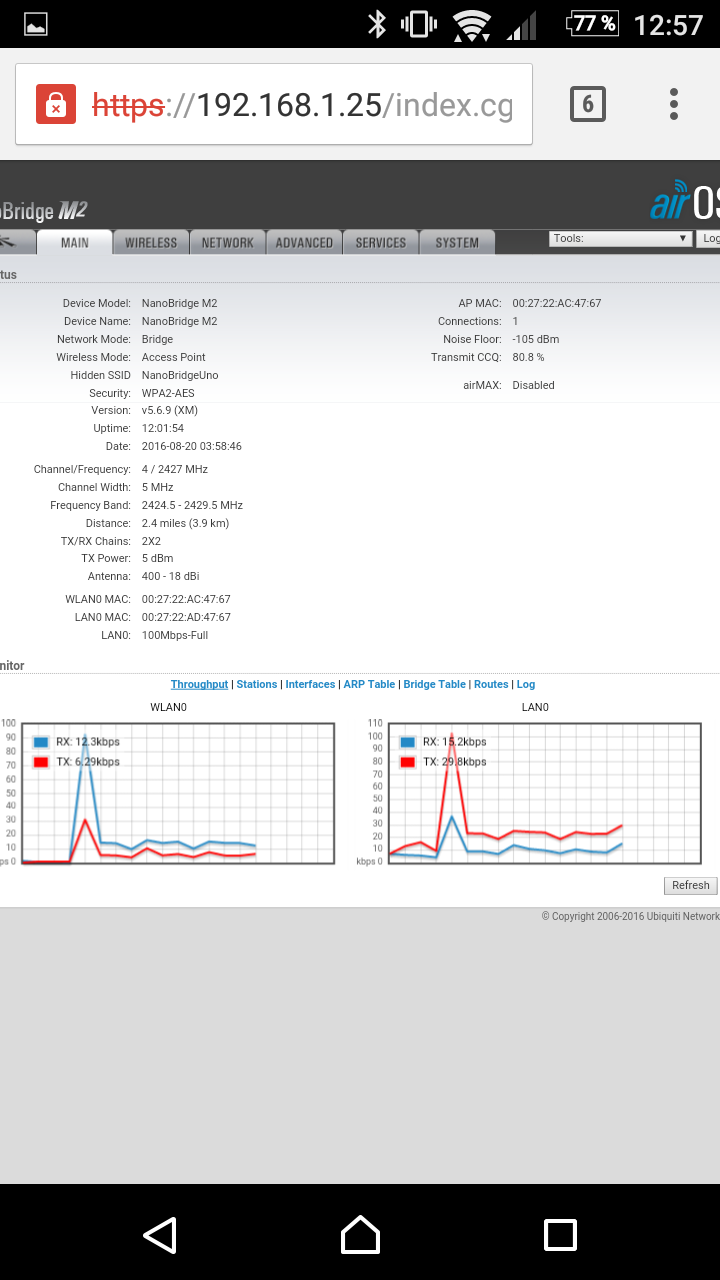Show the Bridge Table

(435, 684)
